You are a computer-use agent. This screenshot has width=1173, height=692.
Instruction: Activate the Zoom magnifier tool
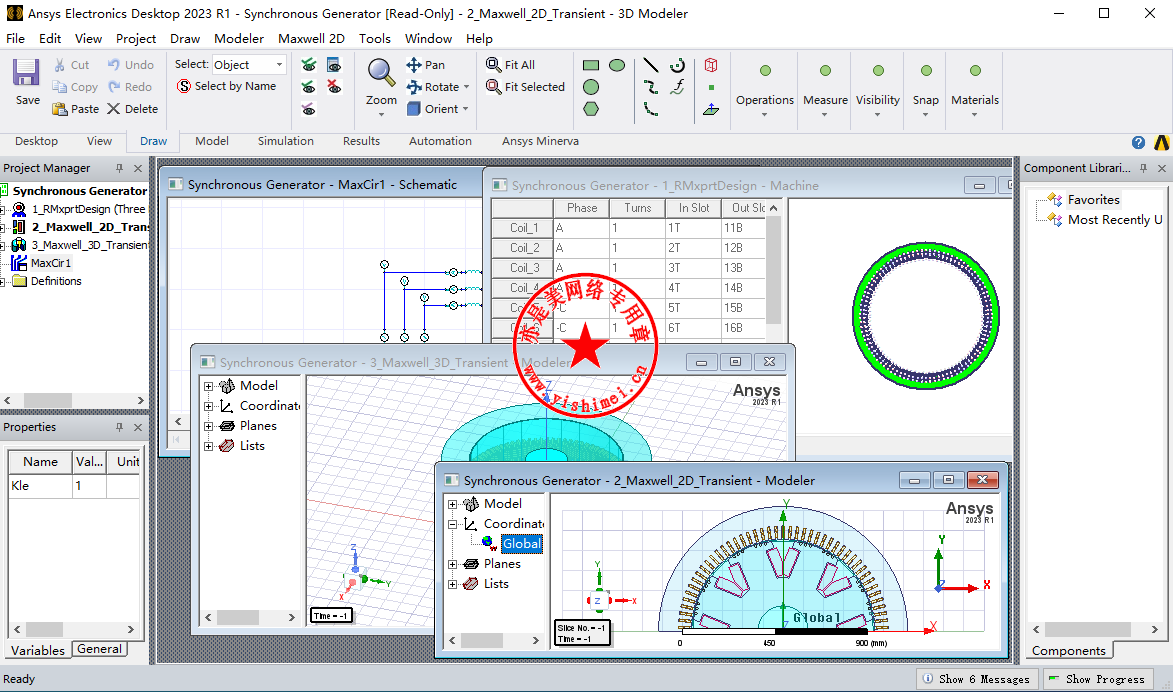coord(381,73)
